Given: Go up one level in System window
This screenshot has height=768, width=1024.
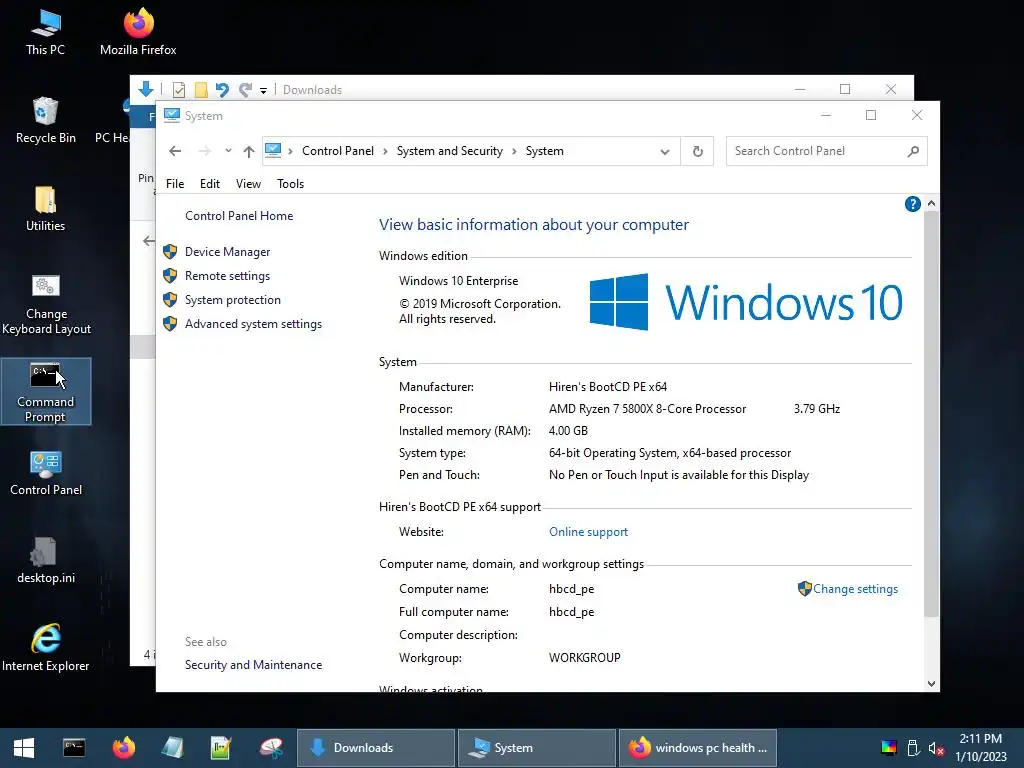Looking at the screenshot, I should [x=248, y=151].
